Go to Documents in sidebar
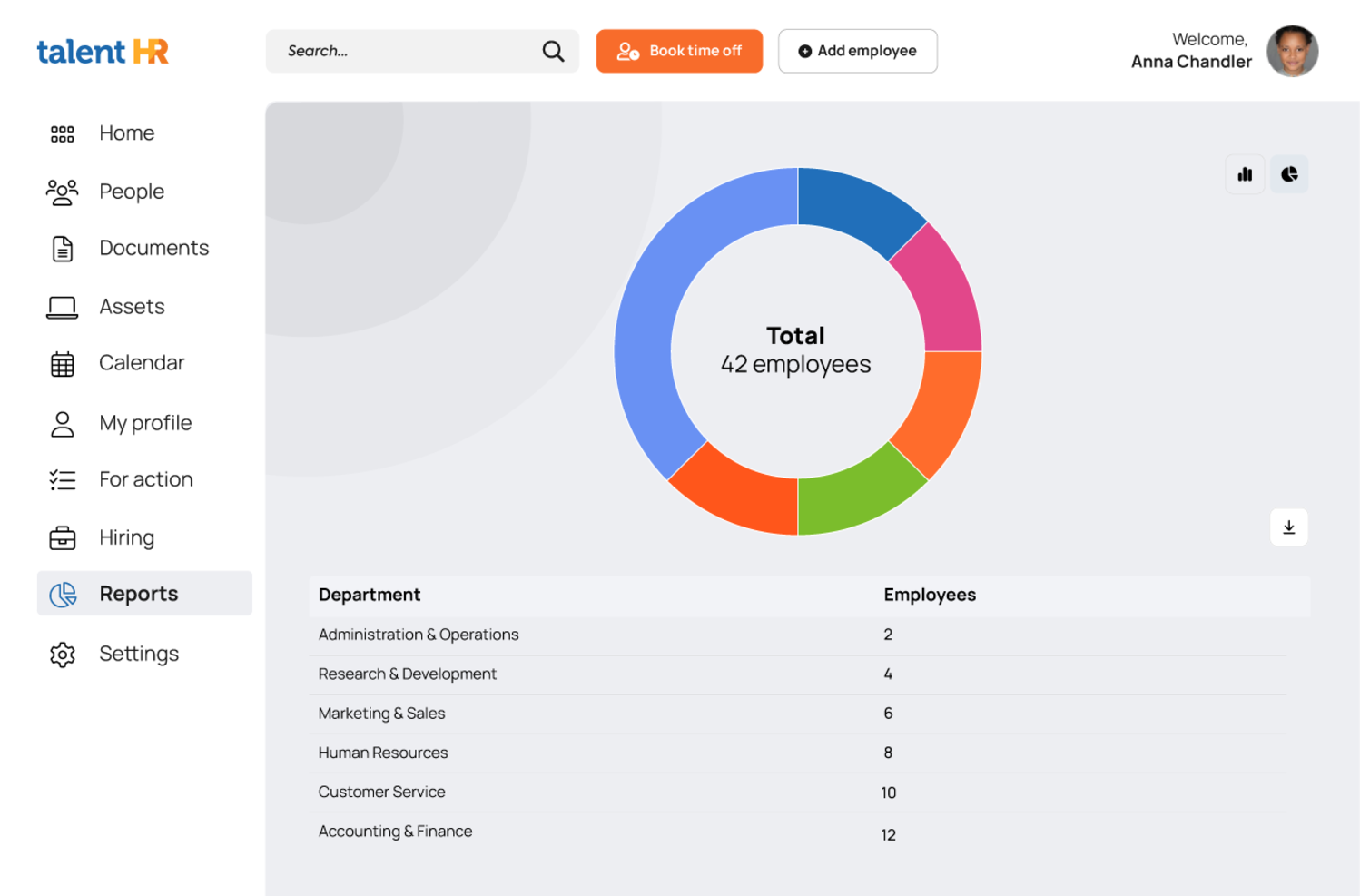The width and height of the screenshot is (1360, 896). 153,248
